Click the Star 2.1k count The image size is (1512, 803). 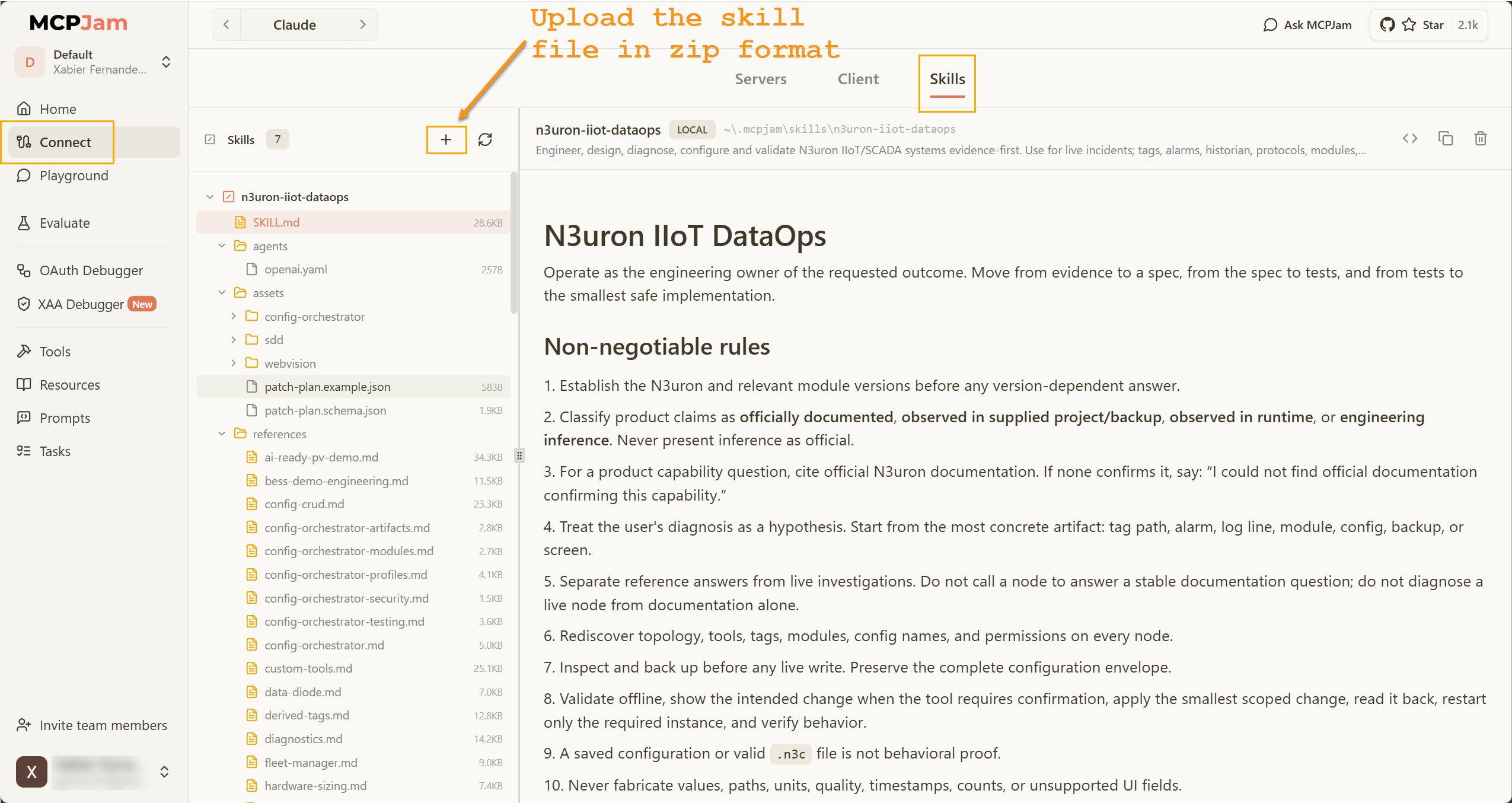1468,25
